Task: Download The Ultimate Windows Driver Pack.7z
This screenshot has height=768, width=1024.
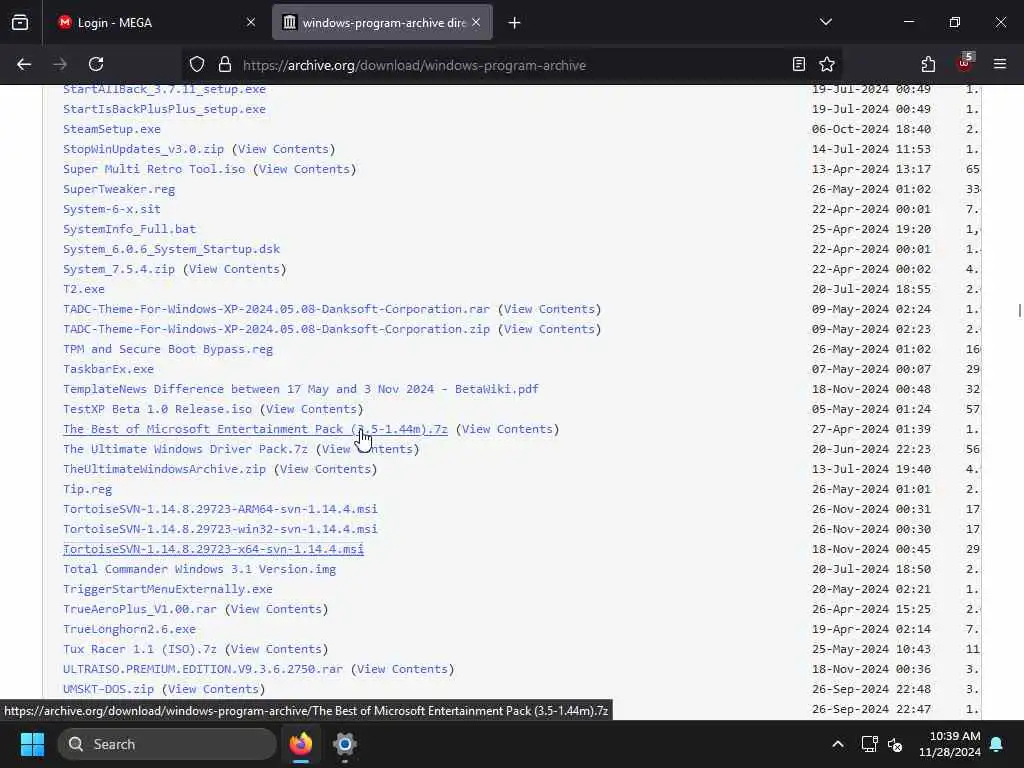Action: [x=185, y=449]
